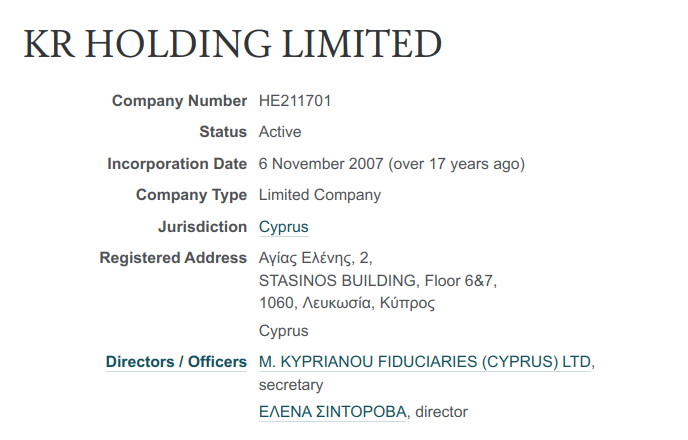The width and height of the screenshot is (688, 440).
Task: Click the KR HOLDING LIMITED page heading
Action: (232, 43)
